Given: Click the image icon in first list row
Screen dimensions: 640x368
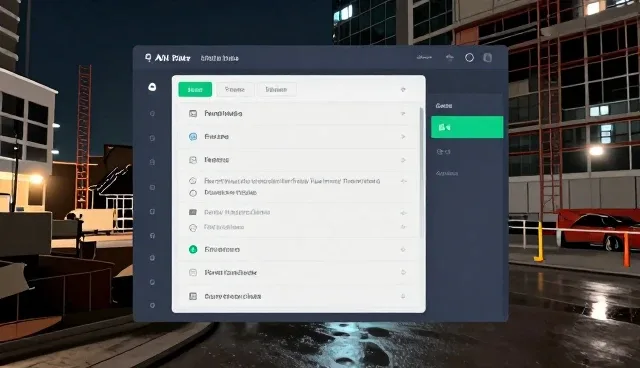Looking at the screenshot, I should coord(193,113).
